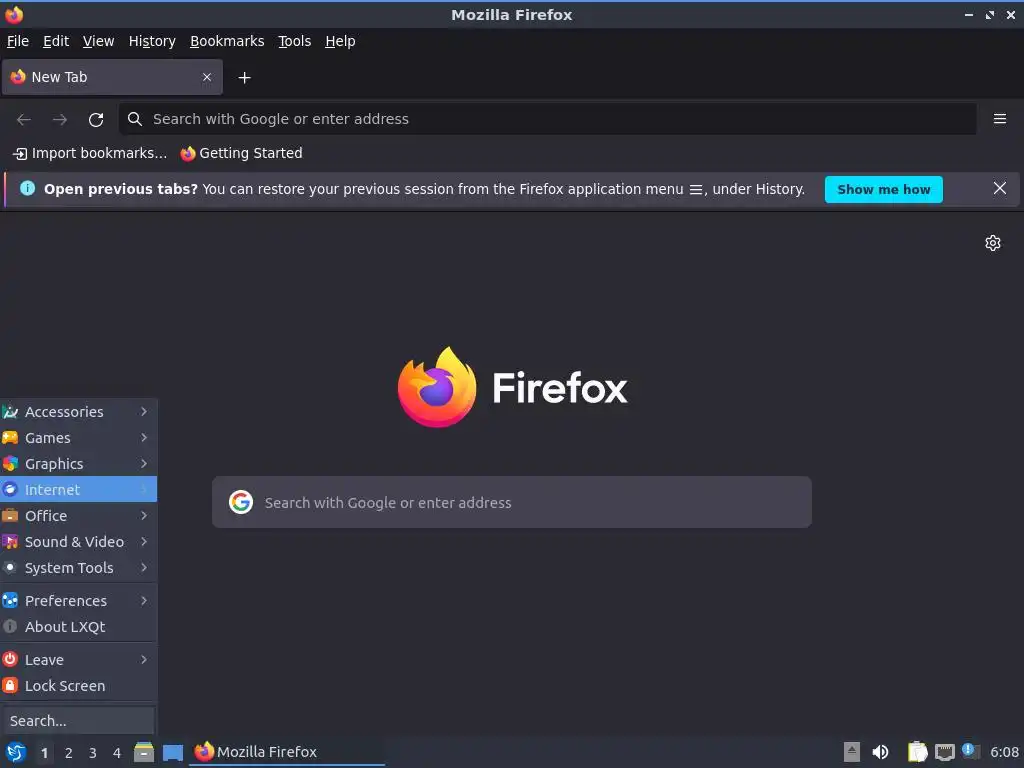The width and height of the screenshot is (1024, 768).
Task: Click the 6:08 clock in the panel
Action: (x=1004, y=752)
